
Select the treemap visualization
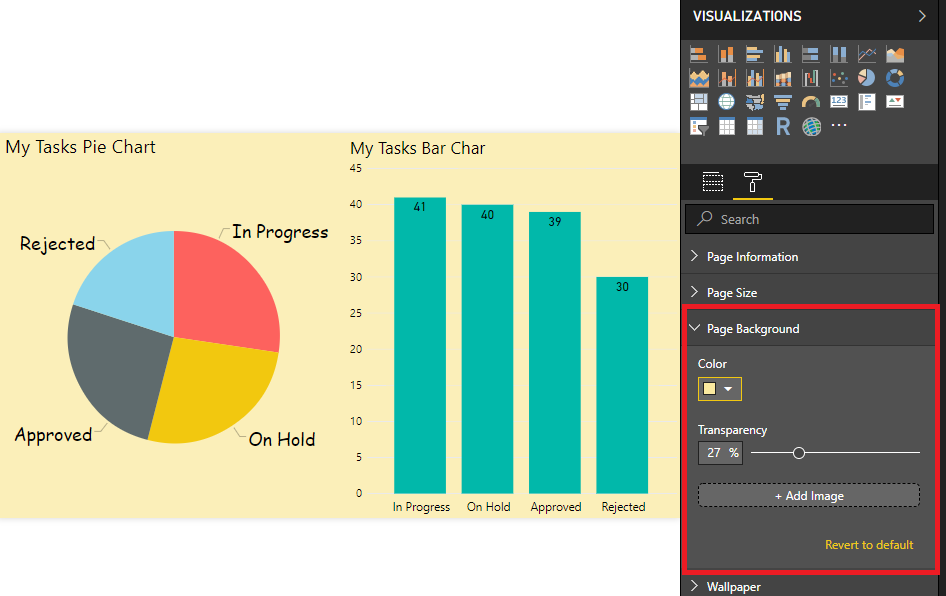tap(698, 101)
